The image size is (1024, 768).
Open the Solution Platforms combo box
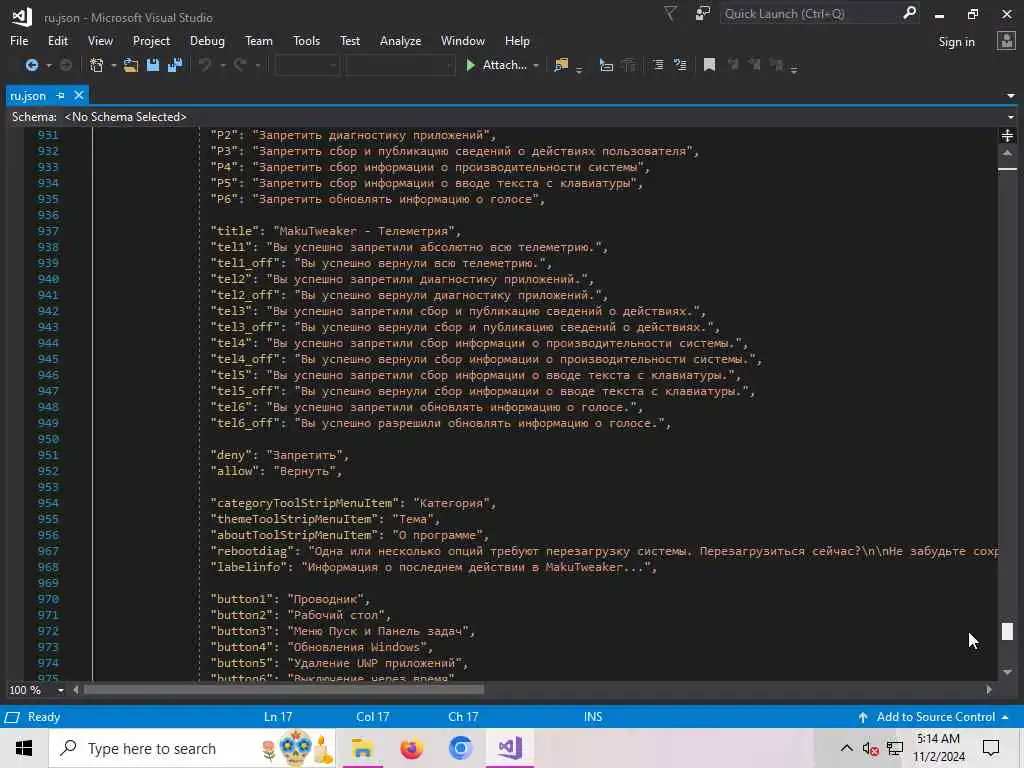coord(400,65)
